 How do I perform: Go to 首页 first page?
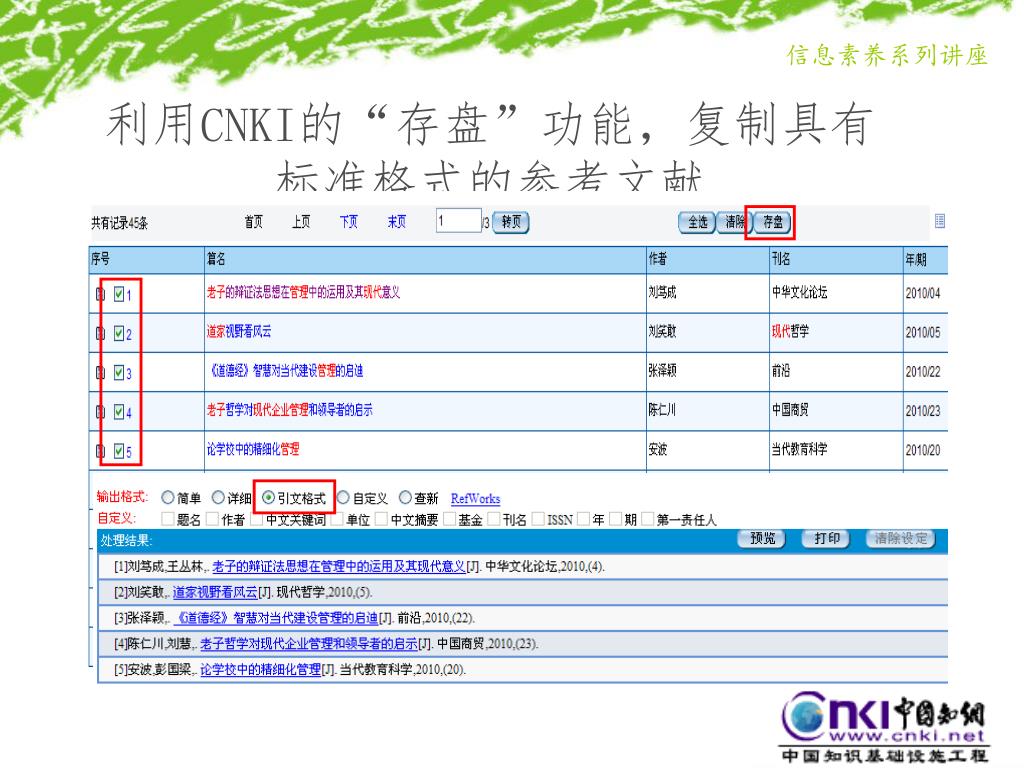(253, 222)
